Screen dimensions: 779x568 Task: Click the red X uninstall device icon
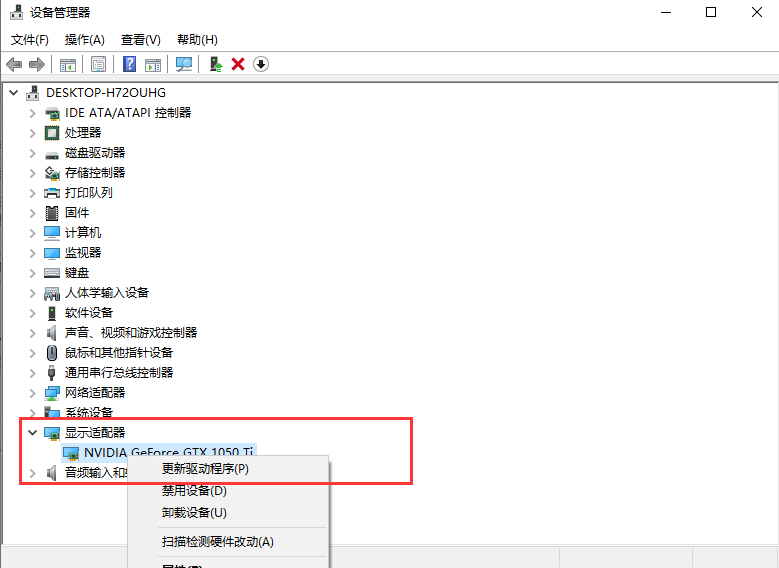238,64
